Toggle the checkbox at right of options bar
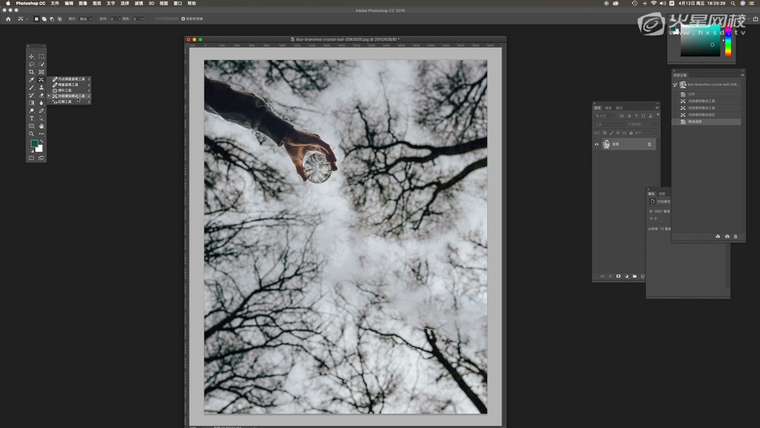The image size is (760, 428). pyautogui.click(x=183, y=18)
